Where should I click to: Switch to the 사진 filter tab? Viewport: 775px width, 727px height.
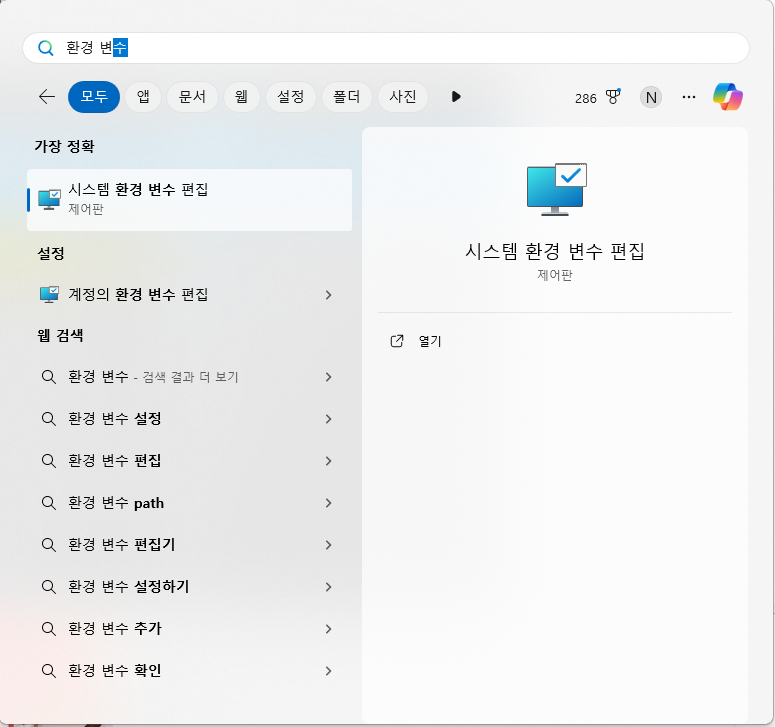[402, 96]
